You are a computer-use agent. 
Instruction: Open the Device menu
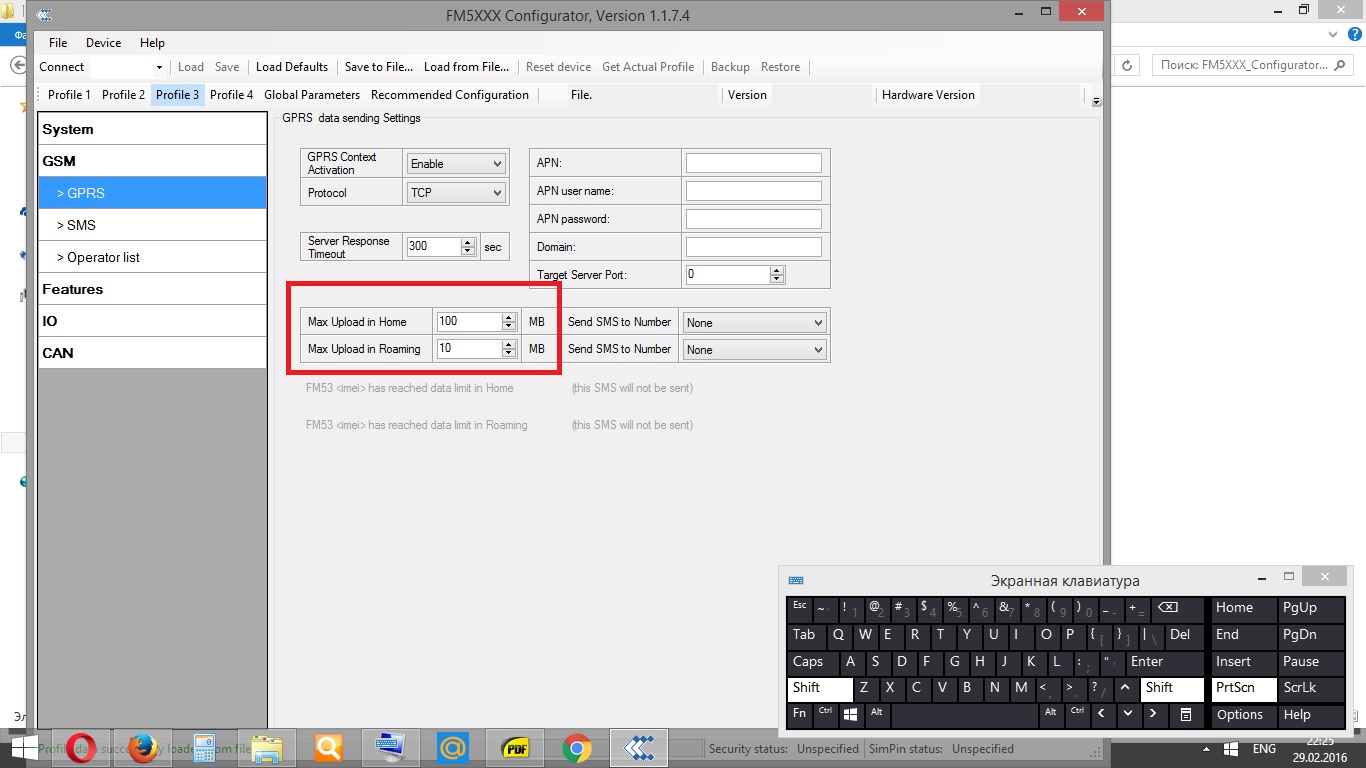[x=103, y=43]
